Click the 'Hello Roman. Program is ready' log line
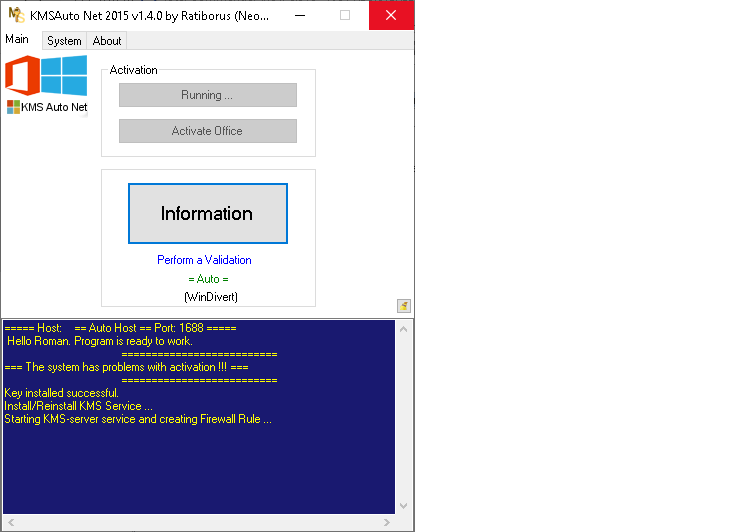 pyautogui.click(x=100, y=341)
